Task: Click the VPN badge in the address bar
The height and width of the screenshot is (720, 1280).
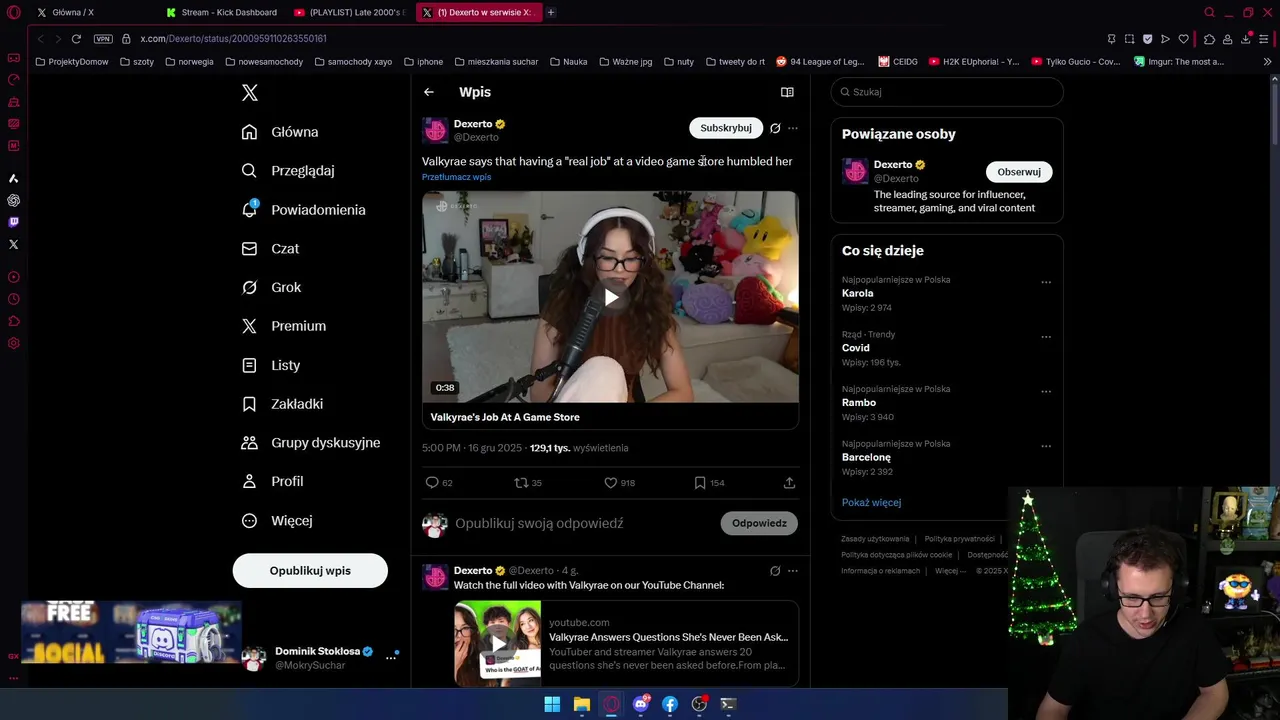Action: (x=103, y=39)
